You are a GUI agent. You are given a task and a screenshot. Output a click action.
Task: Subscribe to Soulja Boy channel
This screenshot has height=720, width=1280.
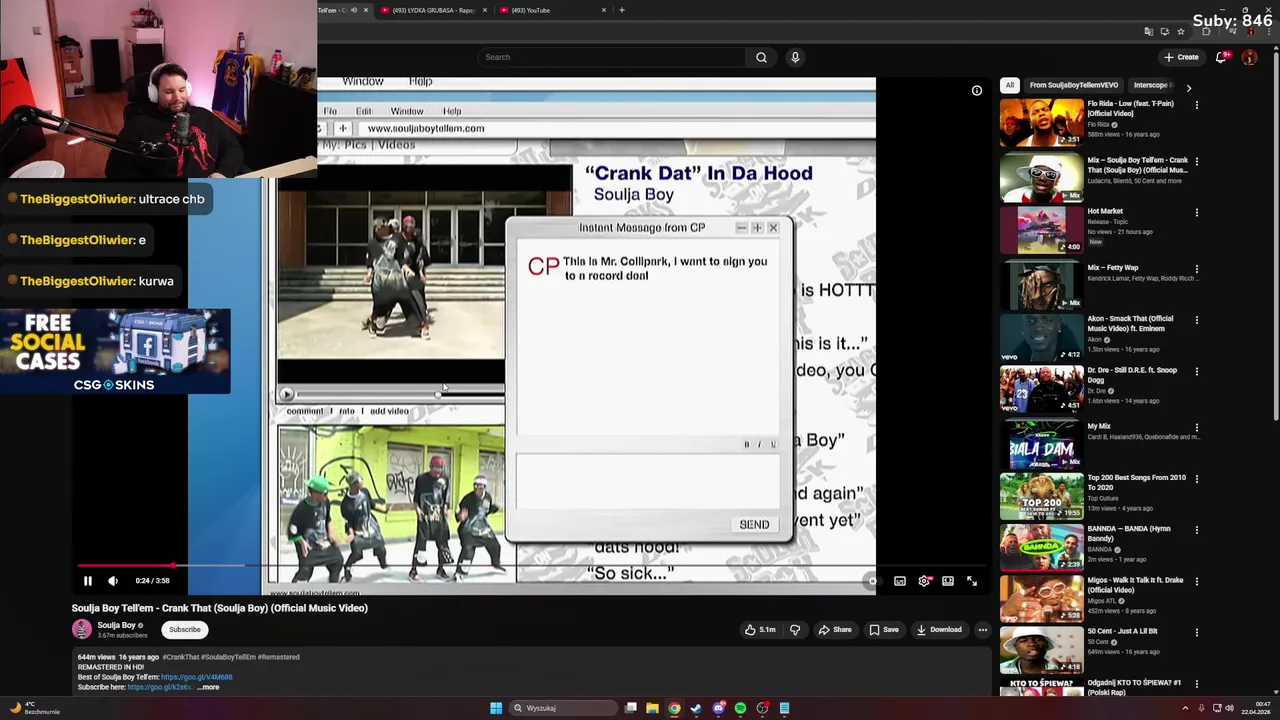click(185, 630)
